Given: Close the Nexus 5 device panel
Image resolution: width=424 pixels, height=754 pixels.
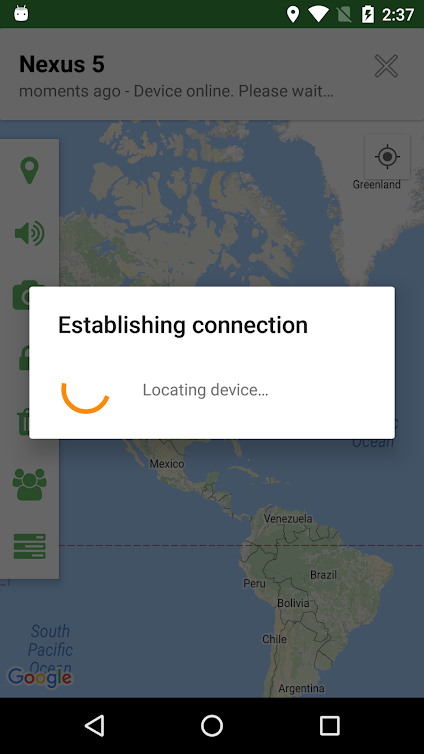Looking at the screenshot, I should [x=386, y=66].
